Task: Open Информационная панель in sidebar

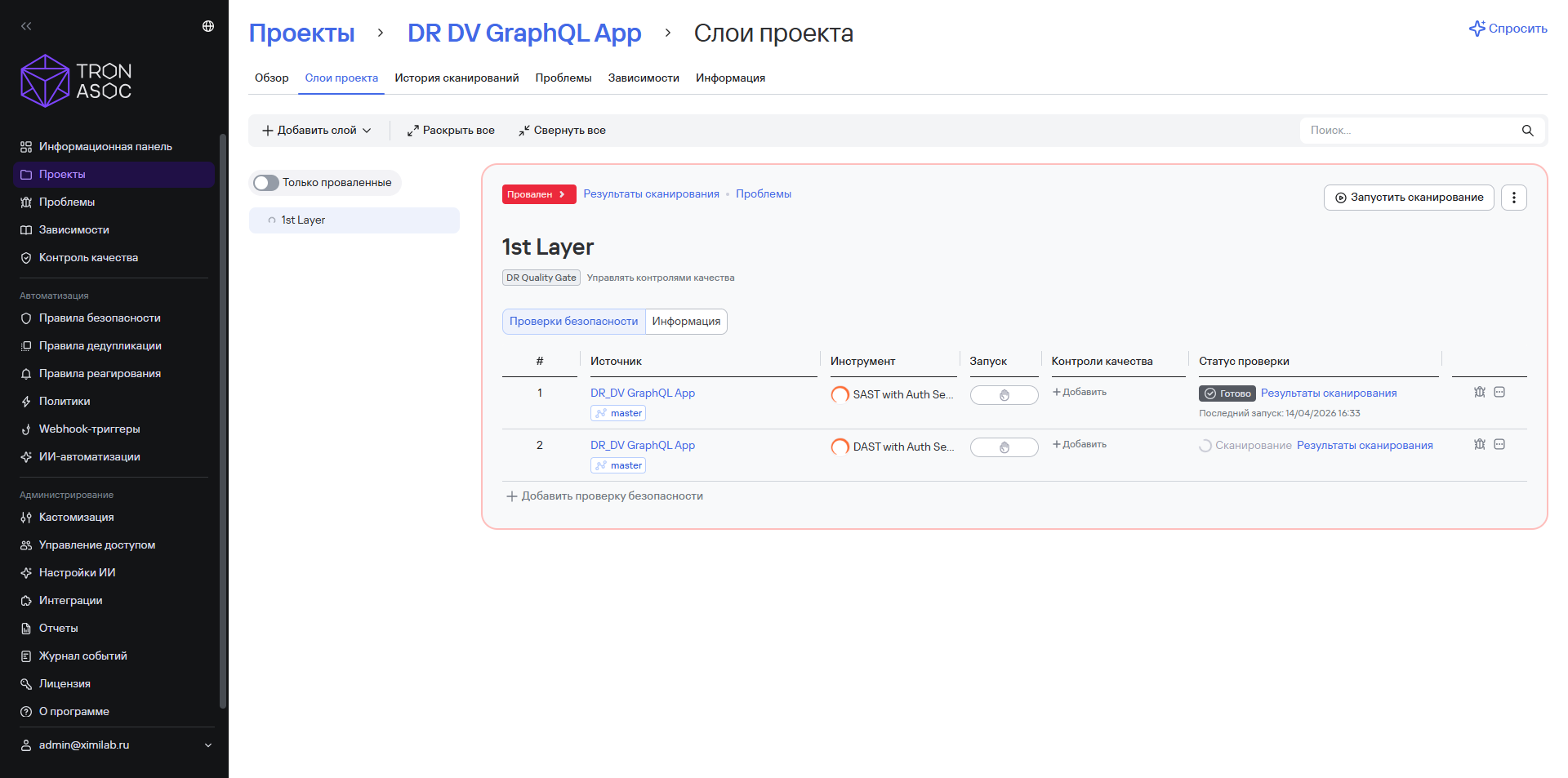Action: (x=114, y=147)
